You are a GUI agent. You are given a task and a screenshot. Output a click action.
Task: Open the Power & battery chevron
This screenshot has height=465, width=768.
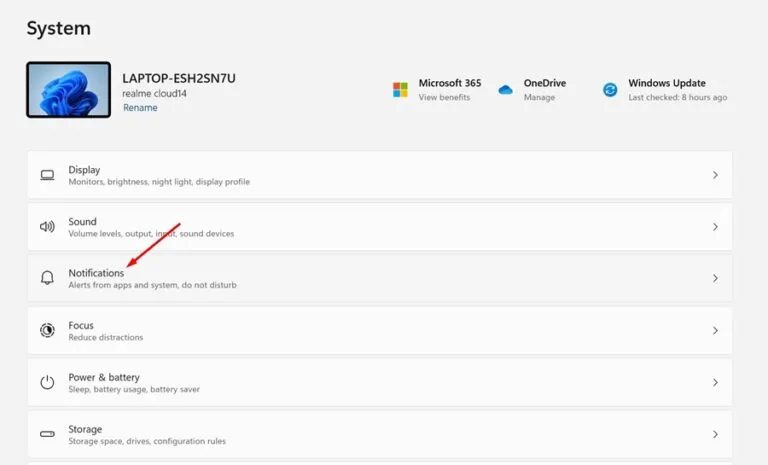coord(715,382)
